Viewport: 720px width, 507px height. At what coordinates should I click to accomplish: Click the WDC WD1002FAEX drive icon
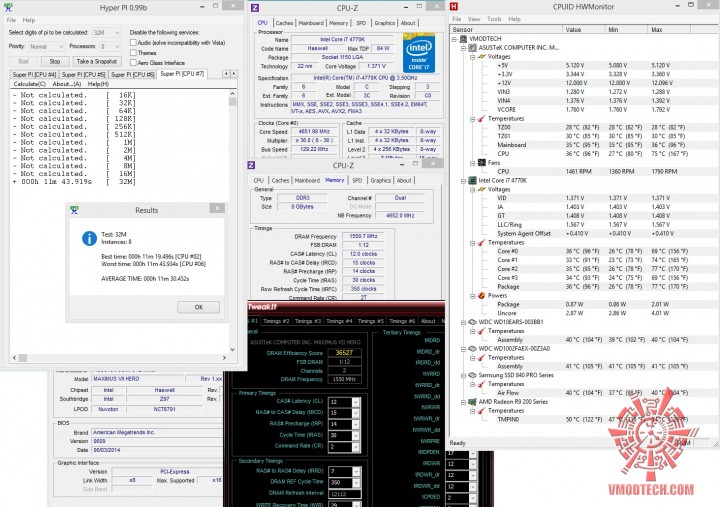[472, 349]
